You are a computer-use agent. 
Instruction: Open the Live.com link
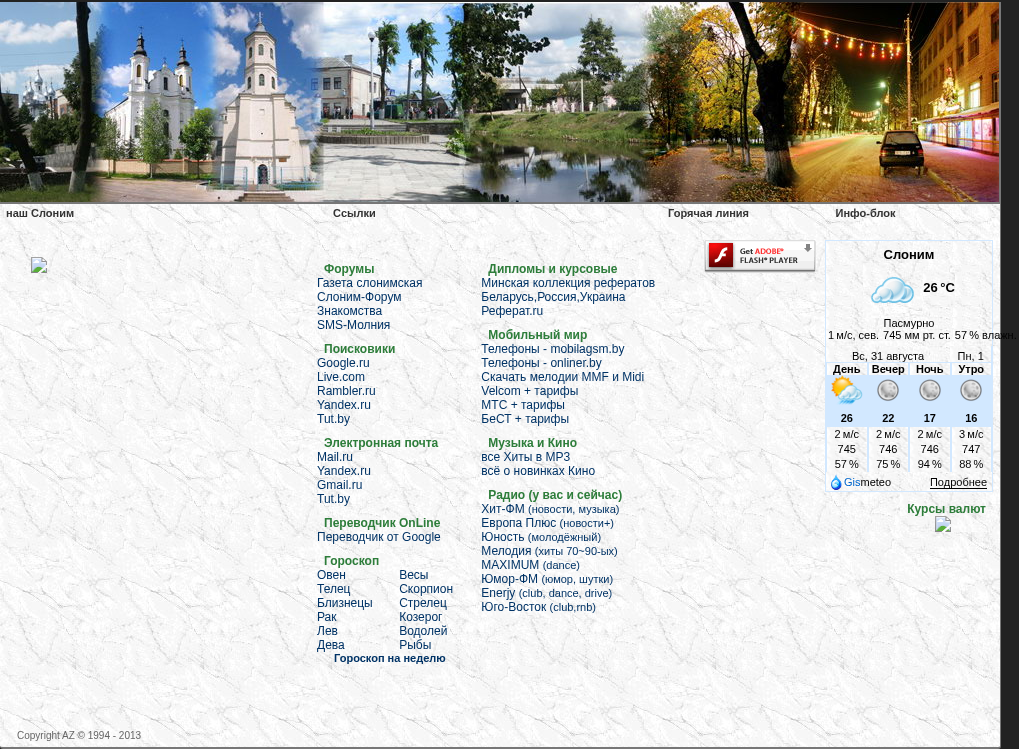pos(341,377)
